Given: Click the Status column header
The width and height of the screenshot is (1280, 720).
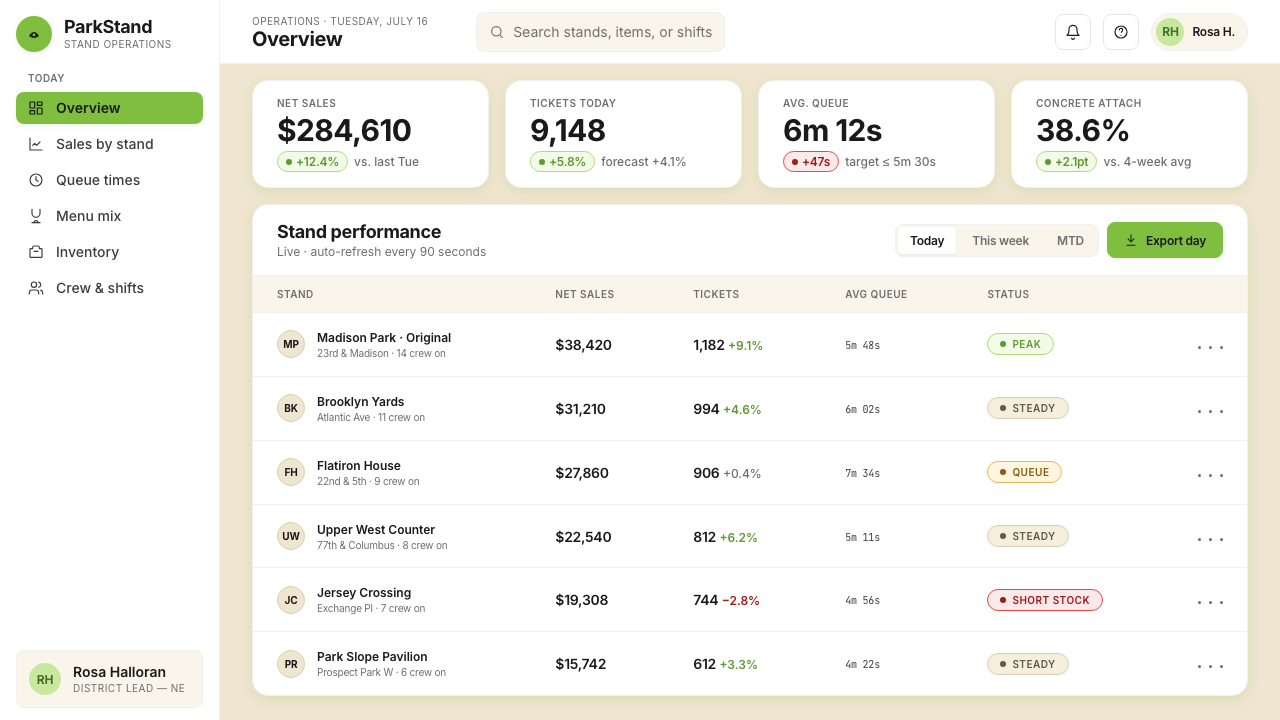Looking at the screenshot, I should coord(1008,294).
